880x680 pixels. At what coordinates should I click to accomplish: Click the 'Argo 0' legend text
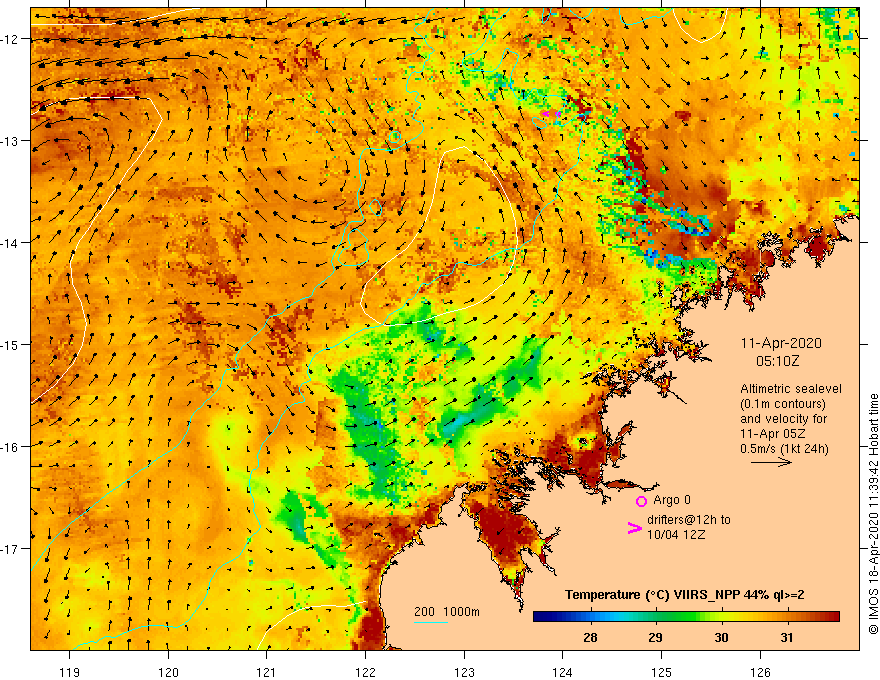pyautogui.click(x=672, y=500)
